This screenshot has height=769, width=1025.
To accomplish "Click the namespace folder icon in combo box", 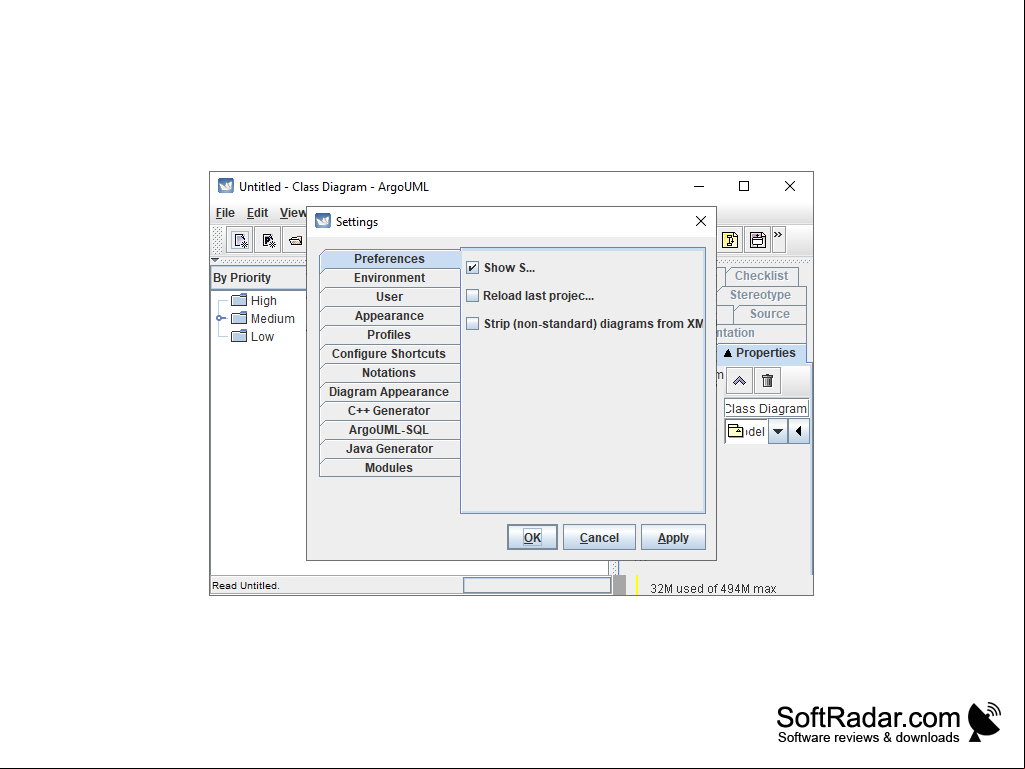I will tap(735, 431).
